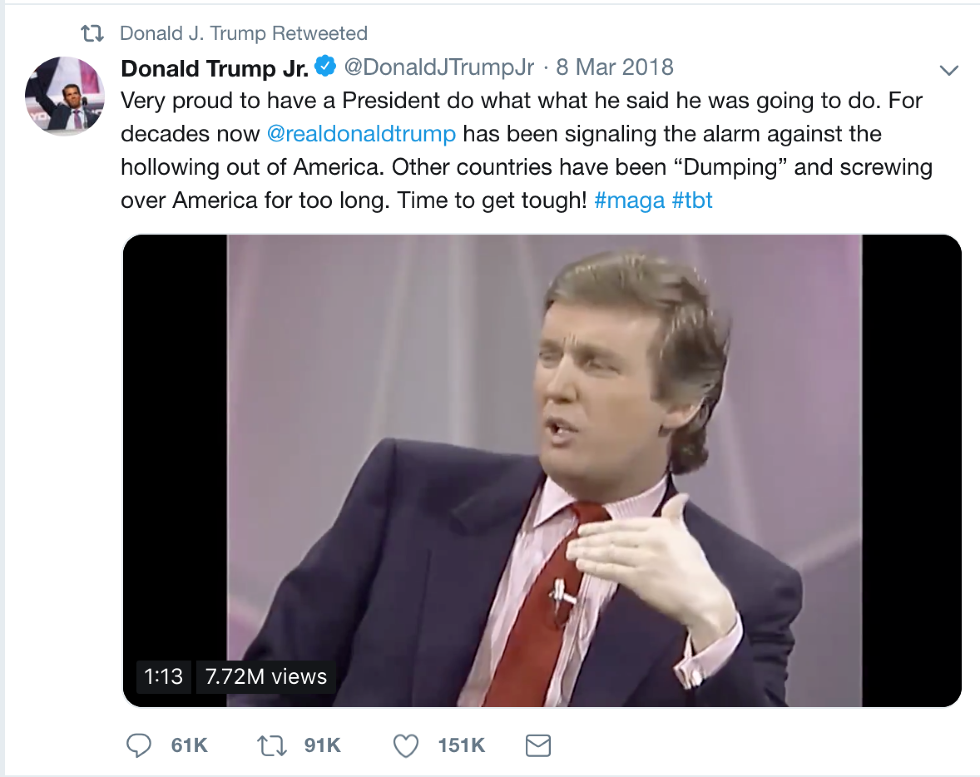The image size is (980, 777).
Task: Click the 61K replies count
Action: coord(189,745)
